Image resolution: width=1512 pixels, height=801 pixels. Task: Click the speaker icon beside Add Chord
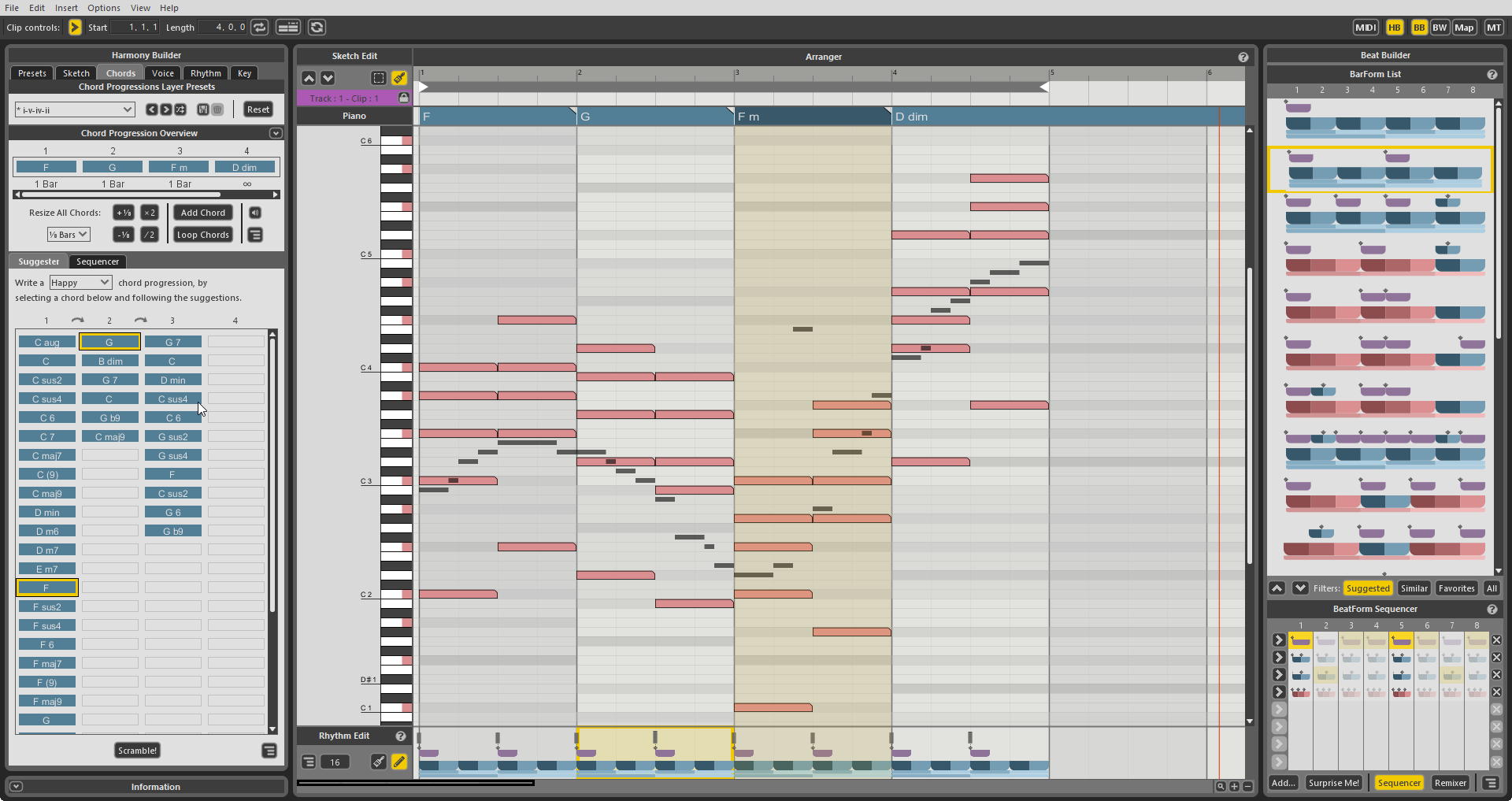pos(255,213)
